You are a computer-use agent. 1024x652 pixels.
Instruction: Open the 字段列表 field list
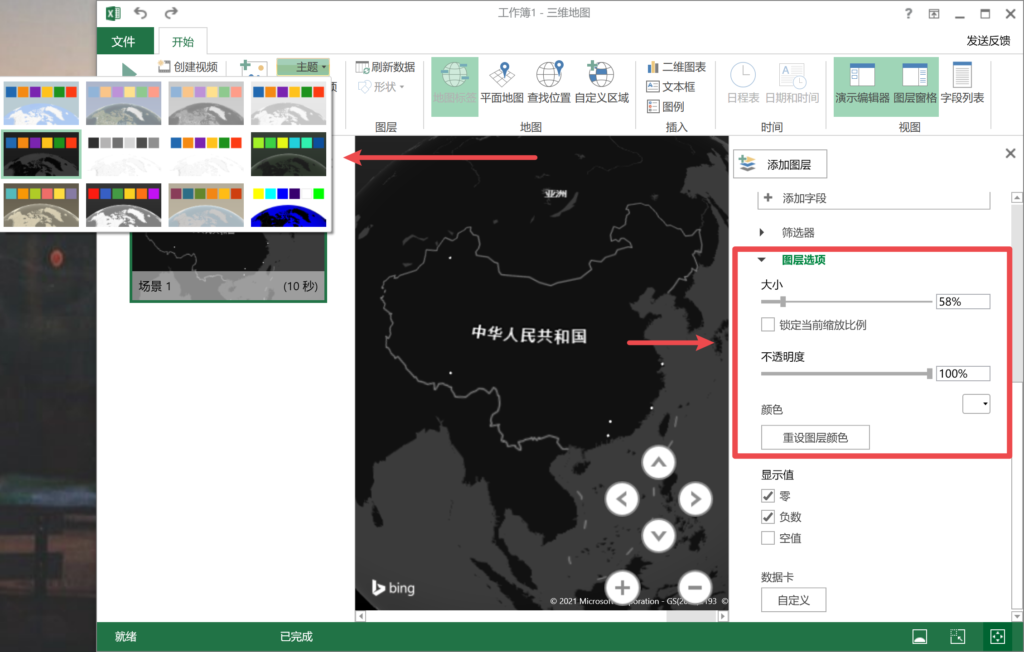pyautogui.click(x=962, y=83)
